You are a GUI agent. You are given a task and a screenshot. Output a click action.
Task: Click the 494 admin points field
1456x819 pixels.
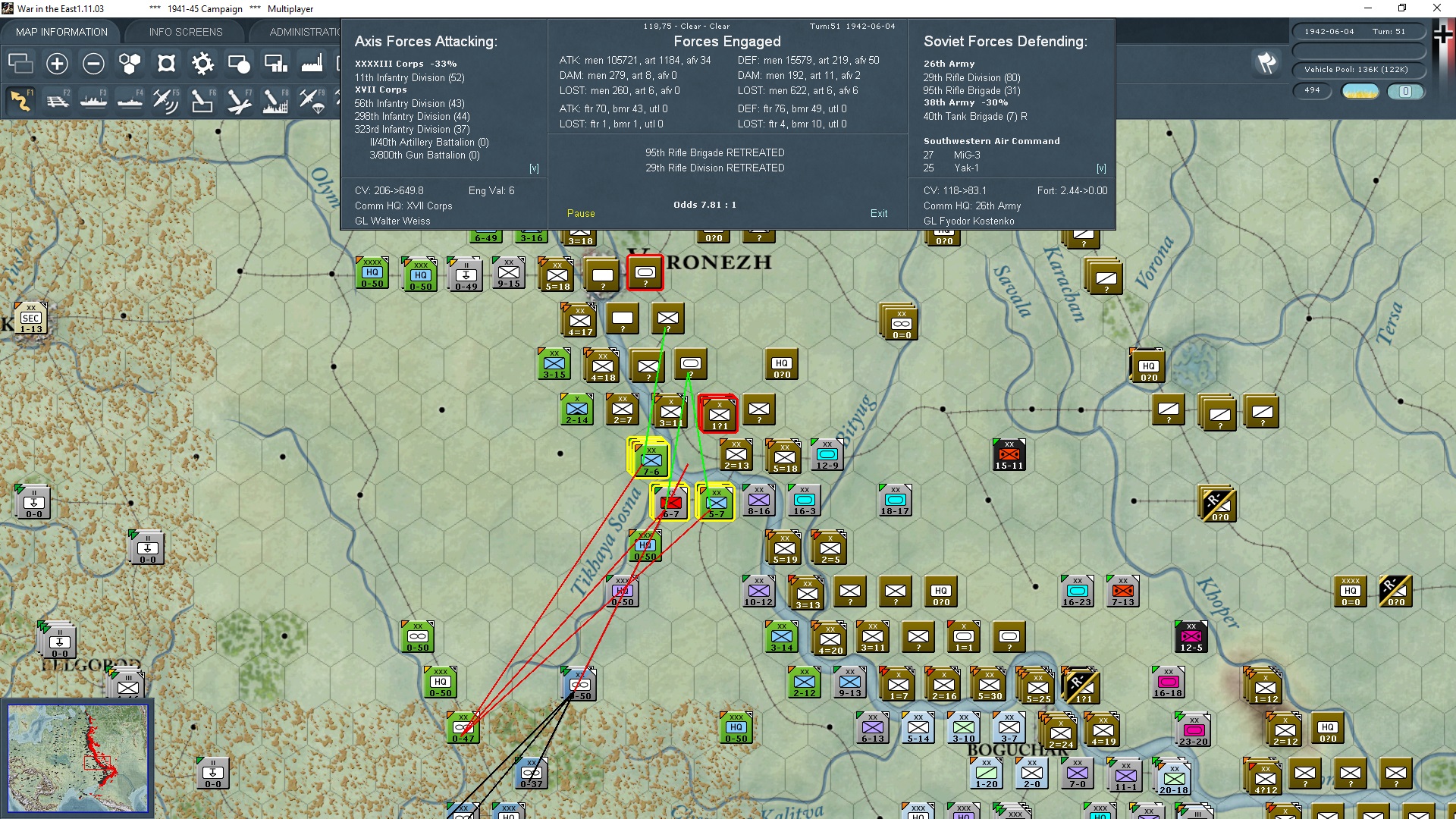[x=1313, y=90]
